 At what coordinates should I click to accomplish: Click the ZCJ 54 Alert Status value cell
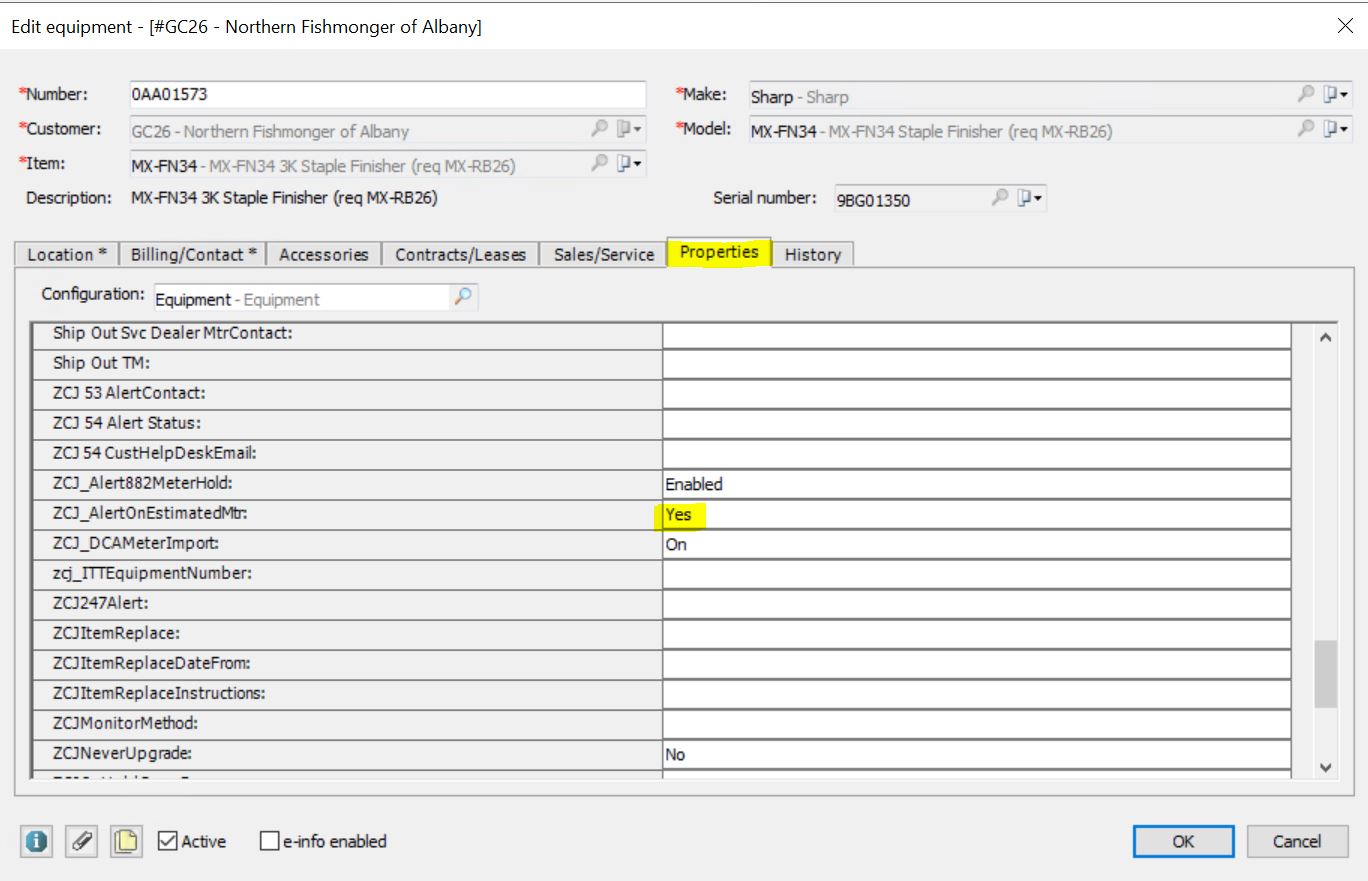click(976, 424)
